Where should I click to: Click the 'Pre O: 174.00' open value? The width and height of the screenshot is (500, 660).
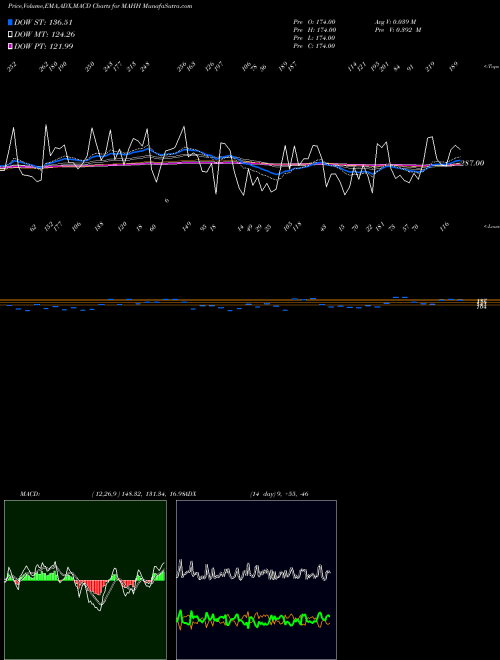(x=314, y=22)
